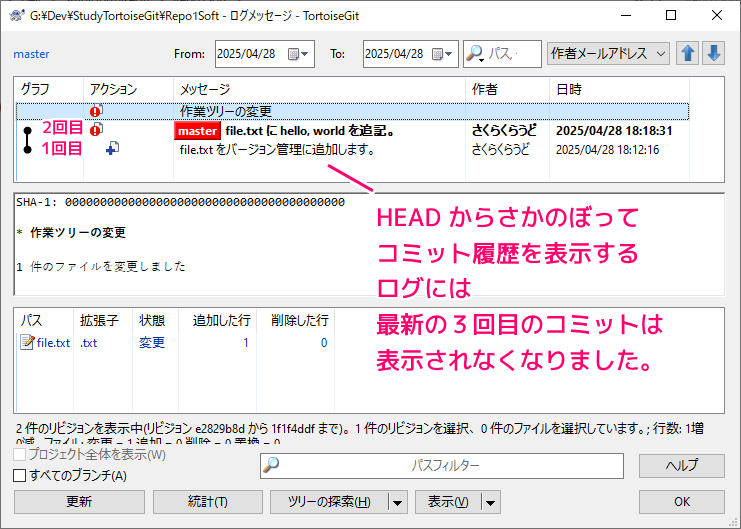Click the file.txt file icon in the file list
741x529 pixels.
27,342
